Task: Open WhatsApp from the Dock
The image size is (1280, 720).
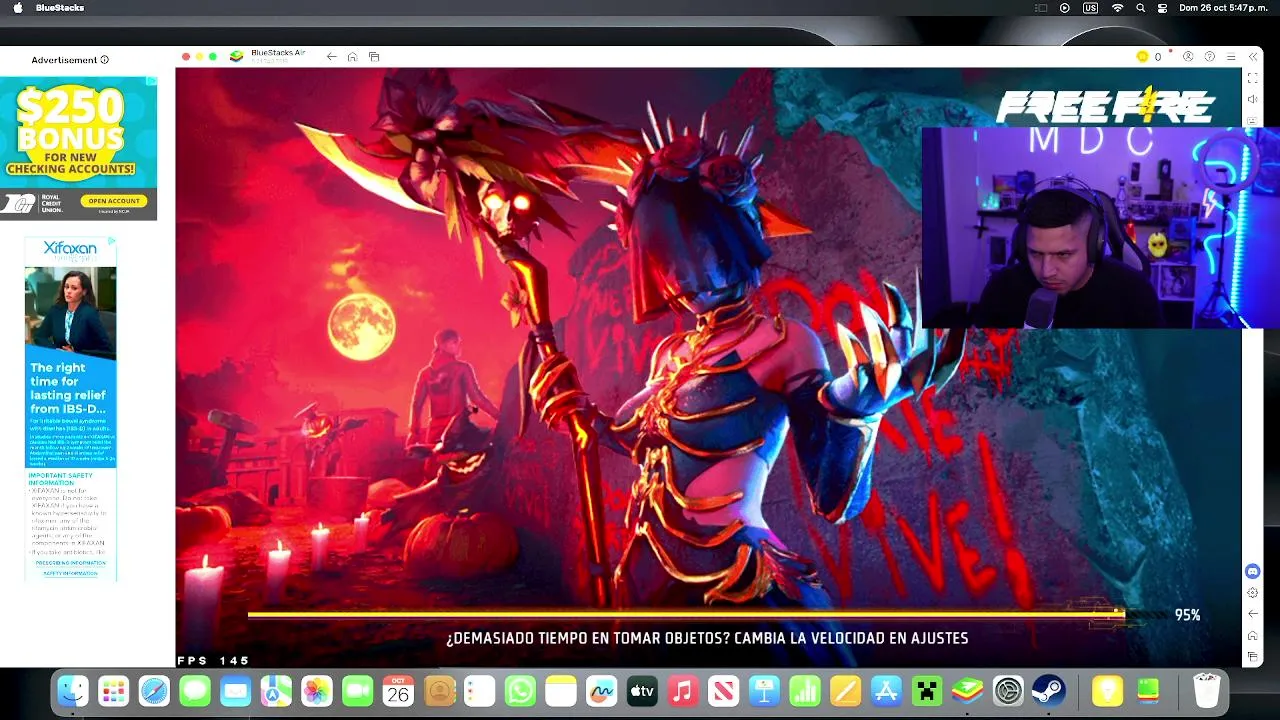Action: coord(520,691)
